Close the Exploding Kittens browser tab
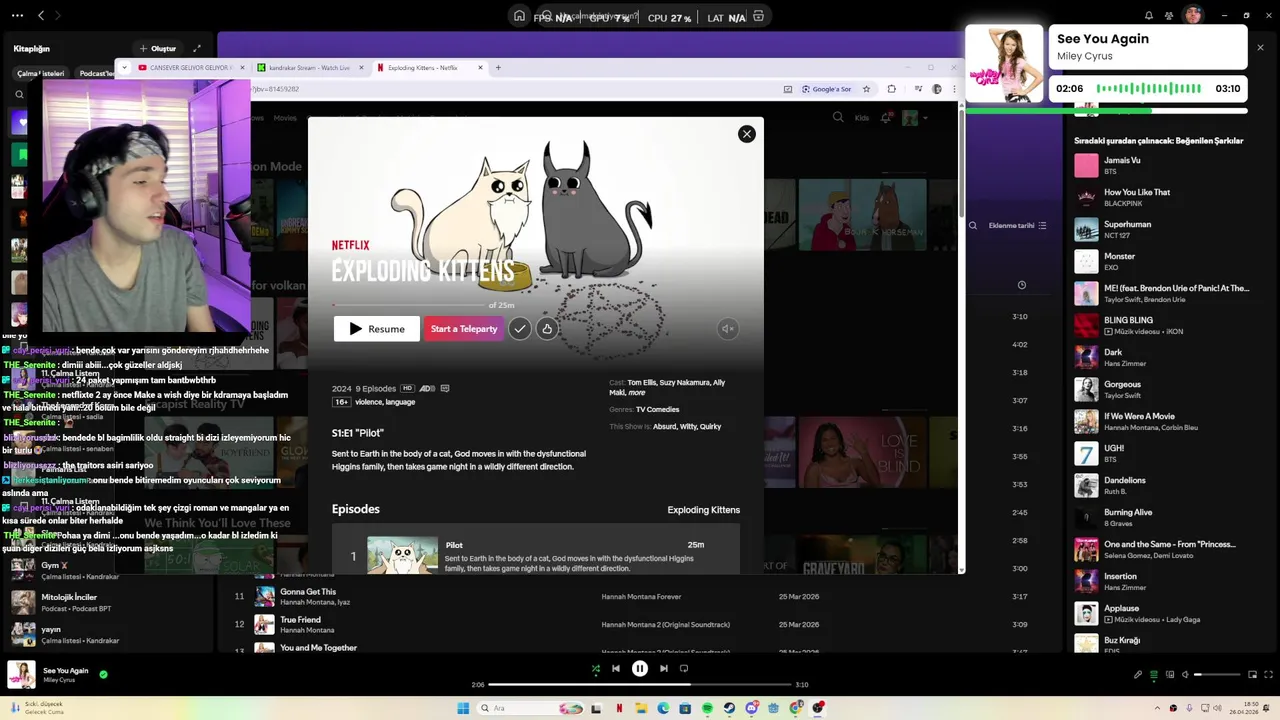The height and width of the screenshot is (720, 1280). click(x=480, y=68)
